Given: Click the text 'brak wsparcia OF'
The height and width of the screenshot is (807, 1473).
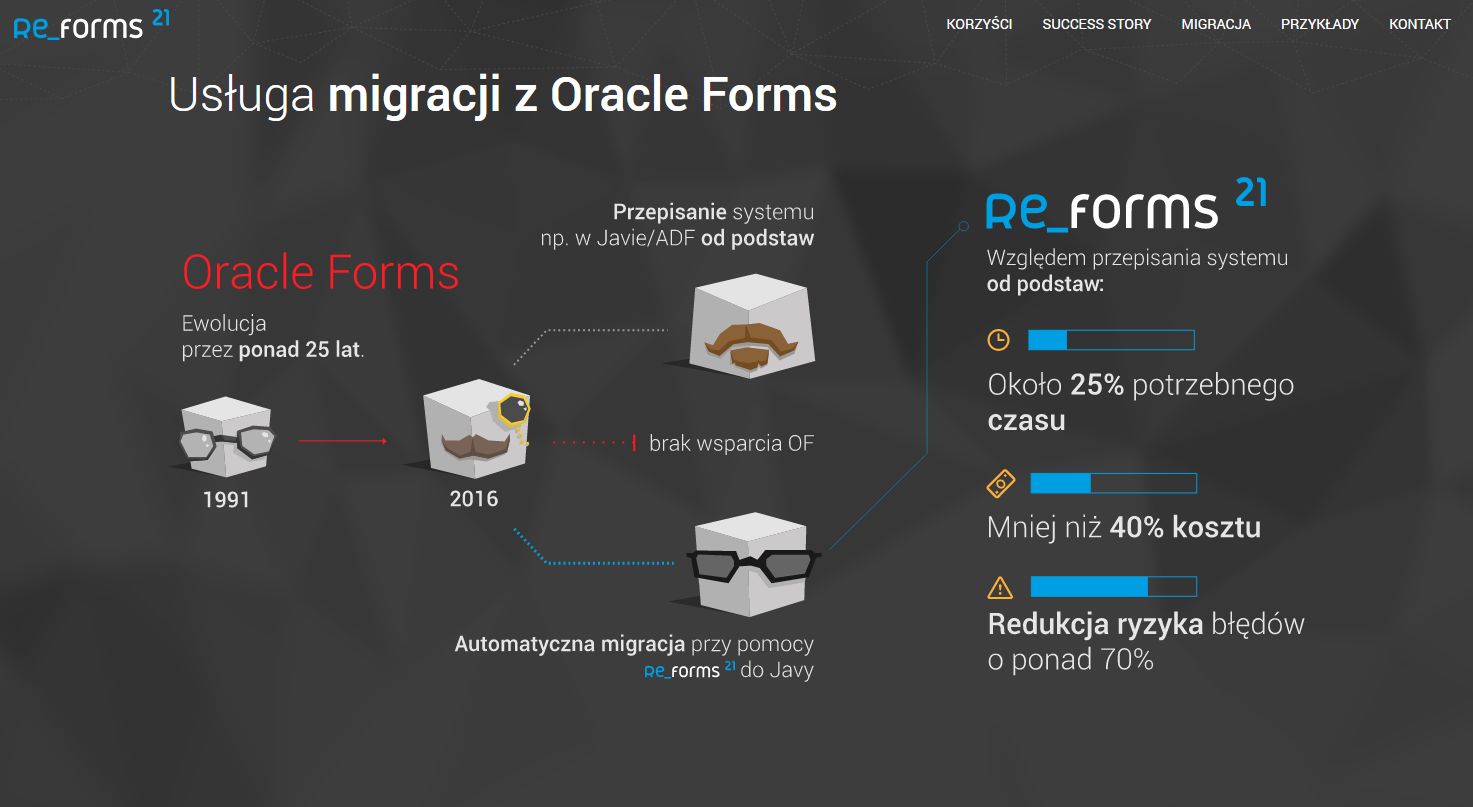Looking at the screenshot, I should [x=731, y=443].
